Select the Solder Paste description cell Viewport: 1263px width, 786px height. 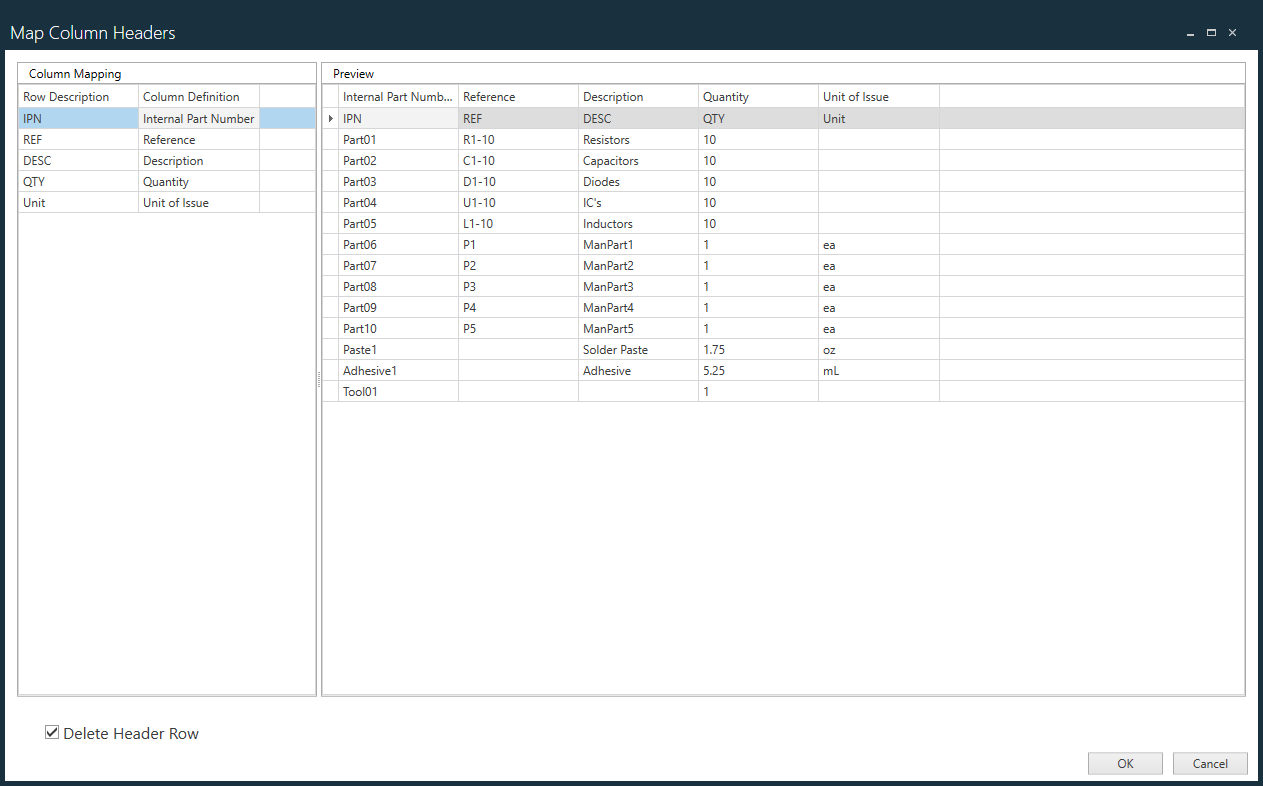tap(638, 349)
